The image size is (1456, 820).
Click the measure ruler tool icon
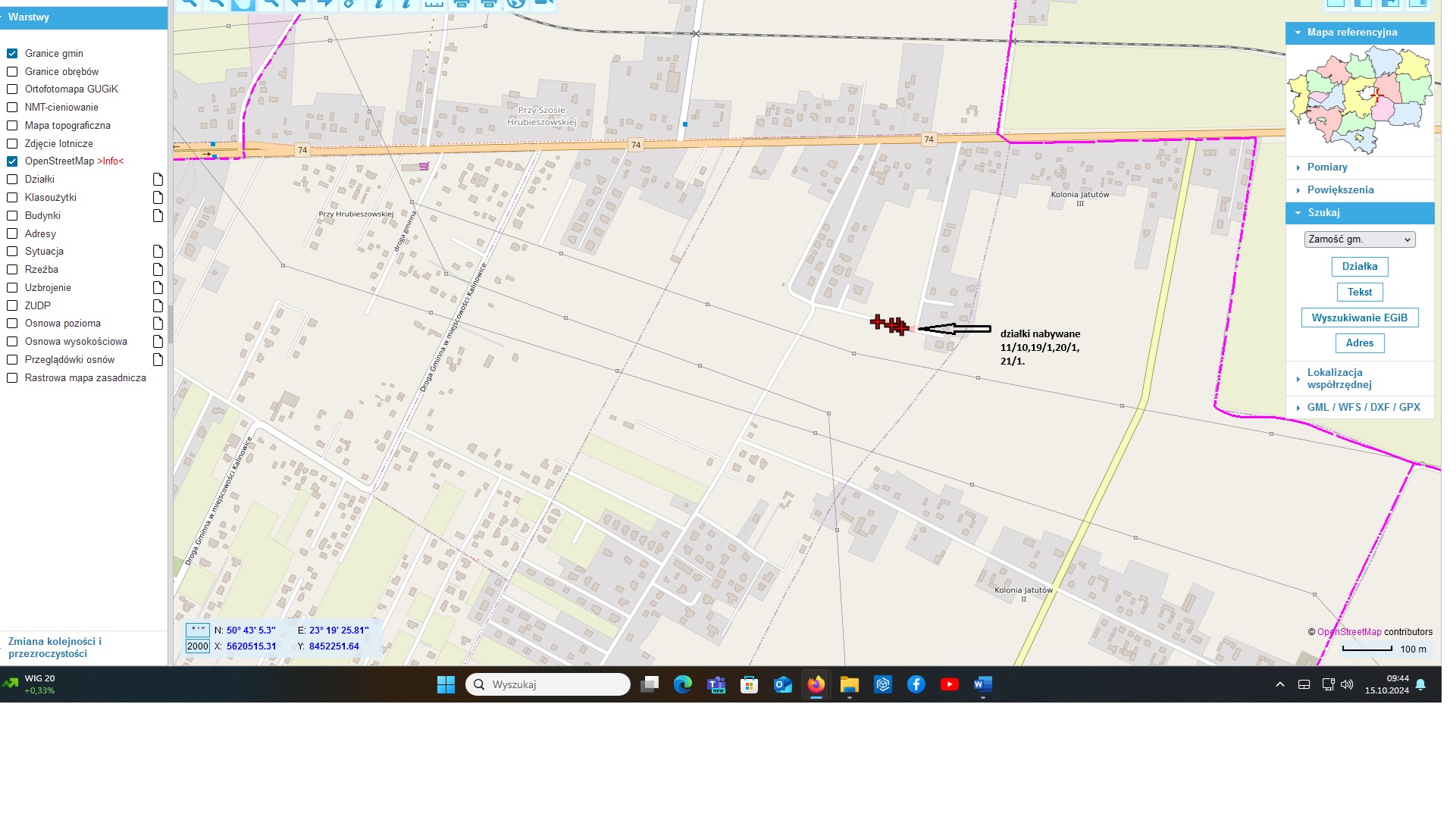[434, 4]
